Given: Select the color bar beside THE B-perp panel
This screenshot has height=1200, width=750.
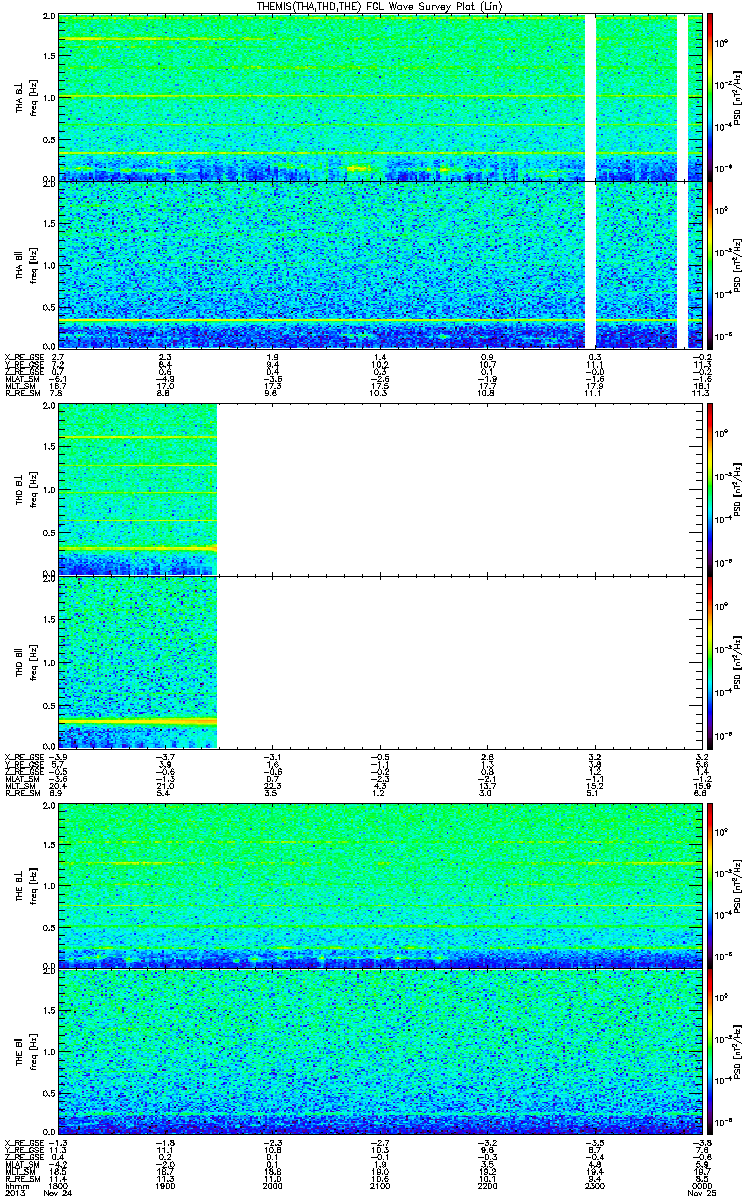Looking at the screenshot, I should [710, 884].
